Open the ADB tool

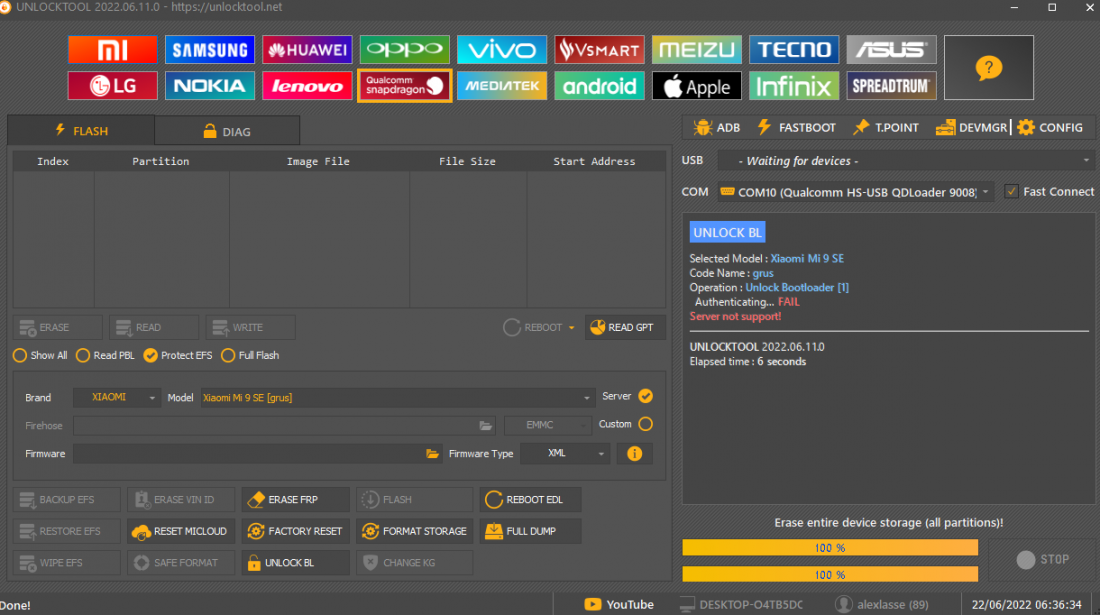(x=716, y=128)
